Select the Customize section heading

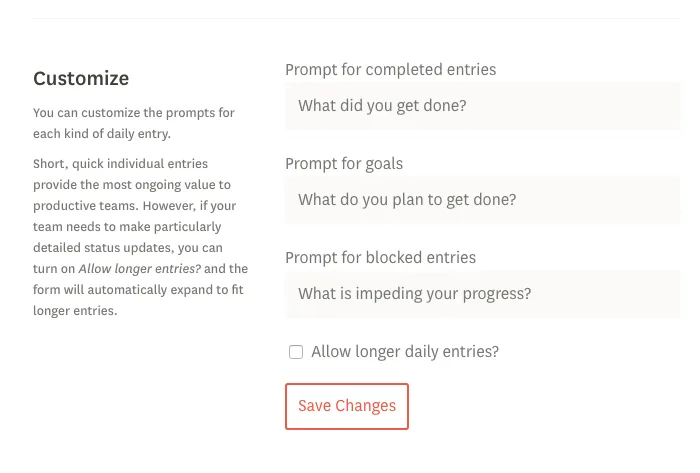coord(81,79)
